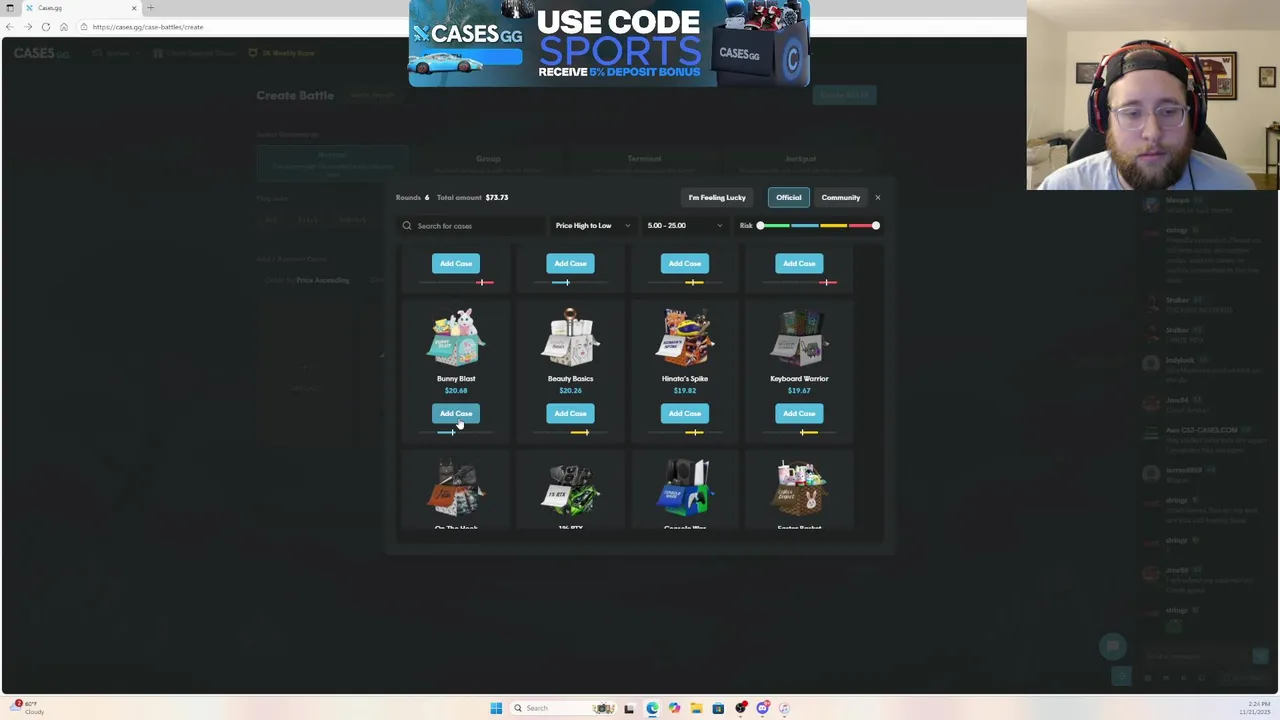The width and height of the screenshot is (1280, 720).
Task: Open Microsoft Edge from the taskbar
Action: (x=652, y=708)
